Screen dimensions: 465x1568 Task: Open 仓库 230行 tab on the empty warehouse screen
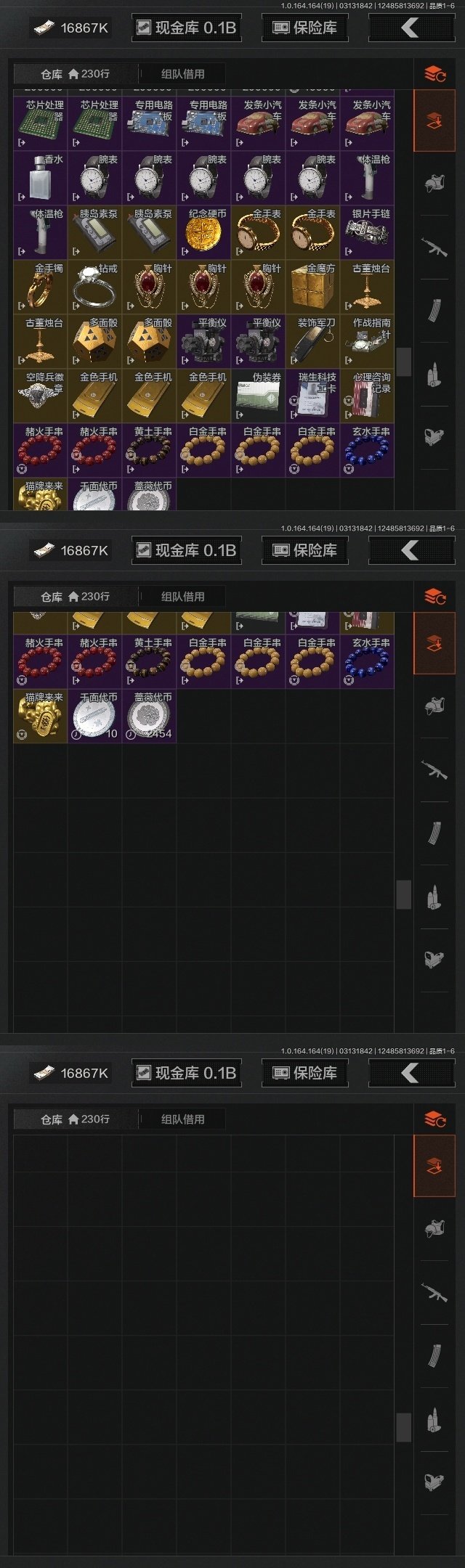pyautogui.click(x=76, y=1119)
